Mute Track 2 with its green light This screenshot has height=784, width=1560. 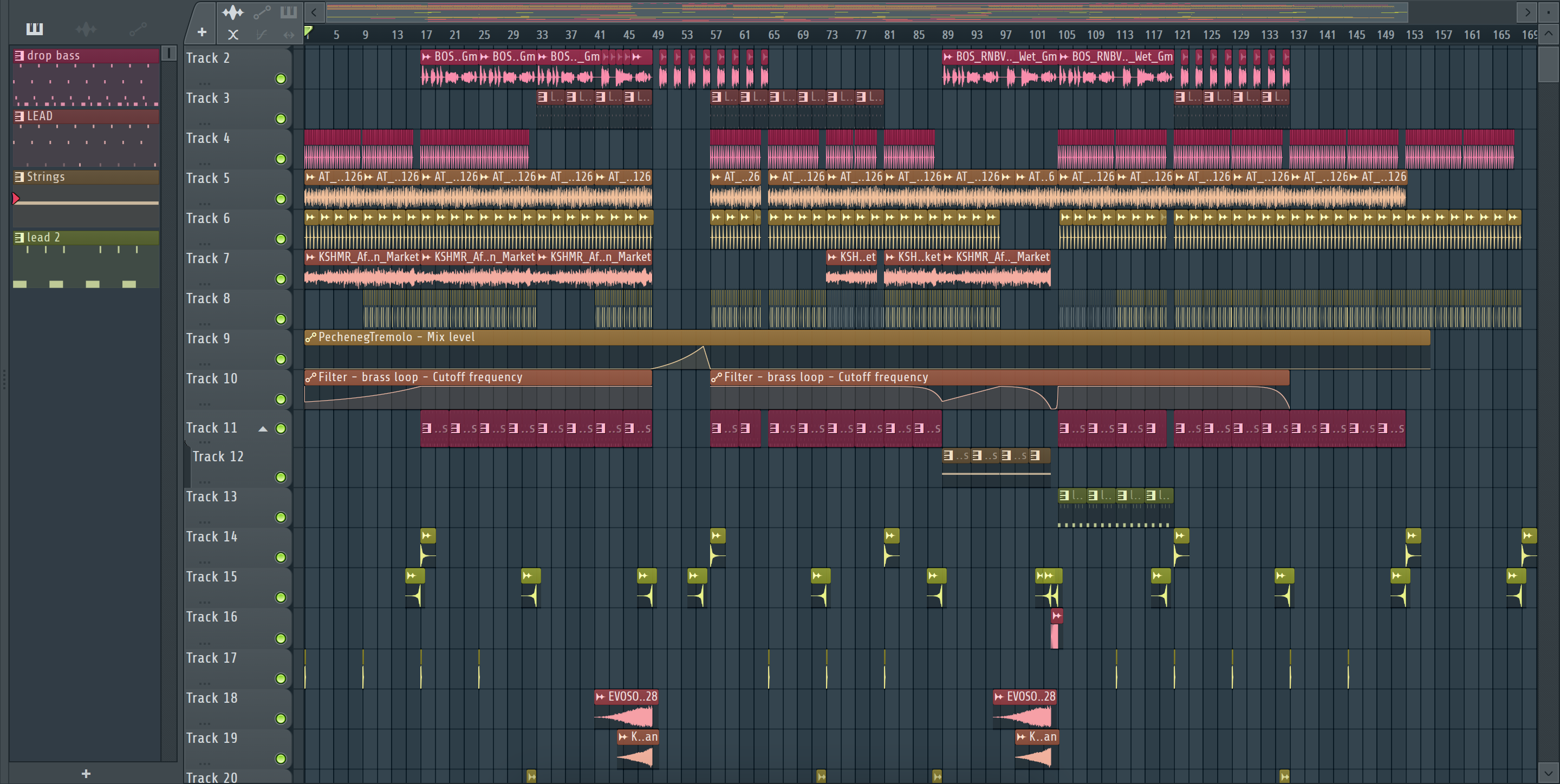(281, 79)
